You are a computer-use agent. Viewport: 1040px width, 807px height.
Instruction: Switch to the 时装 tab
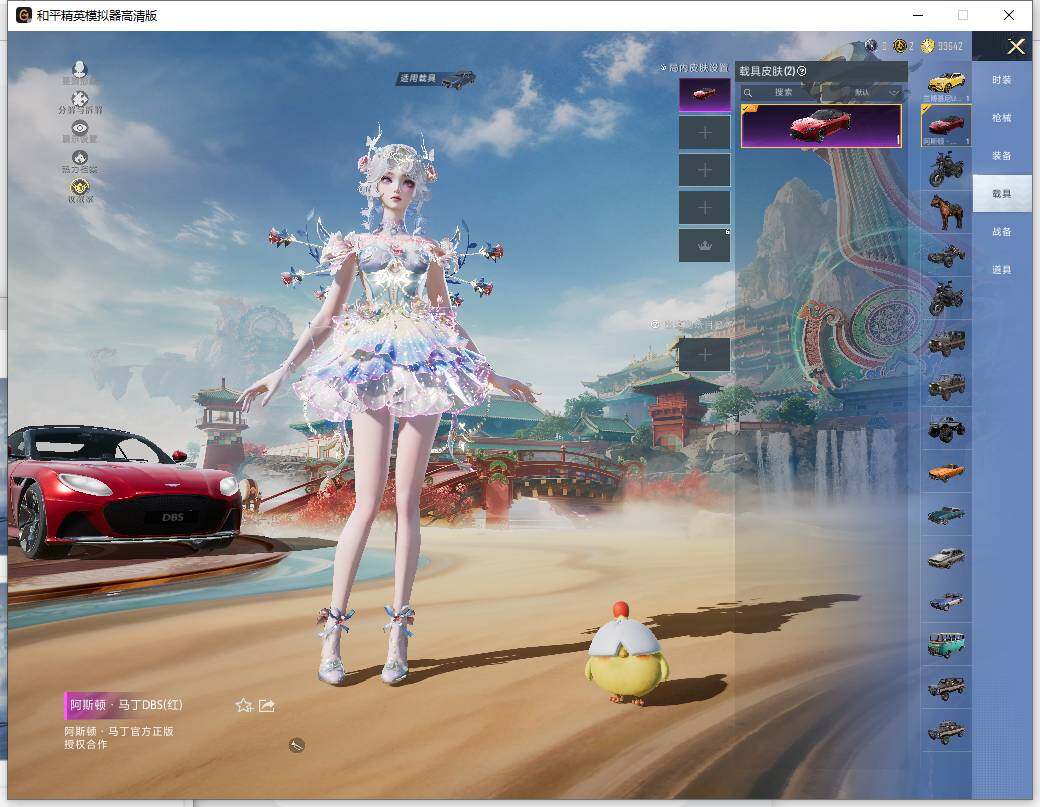[1001, 80]
